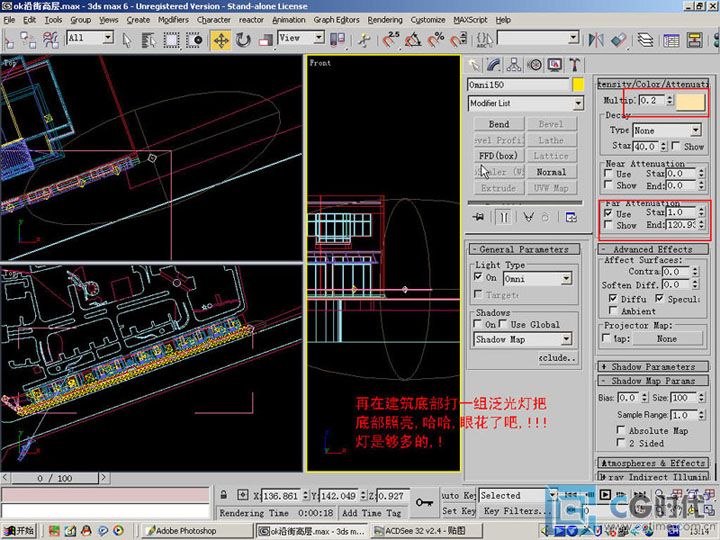
Task: Switch to Modify command panel tab
Action: (x=494, y=65)
